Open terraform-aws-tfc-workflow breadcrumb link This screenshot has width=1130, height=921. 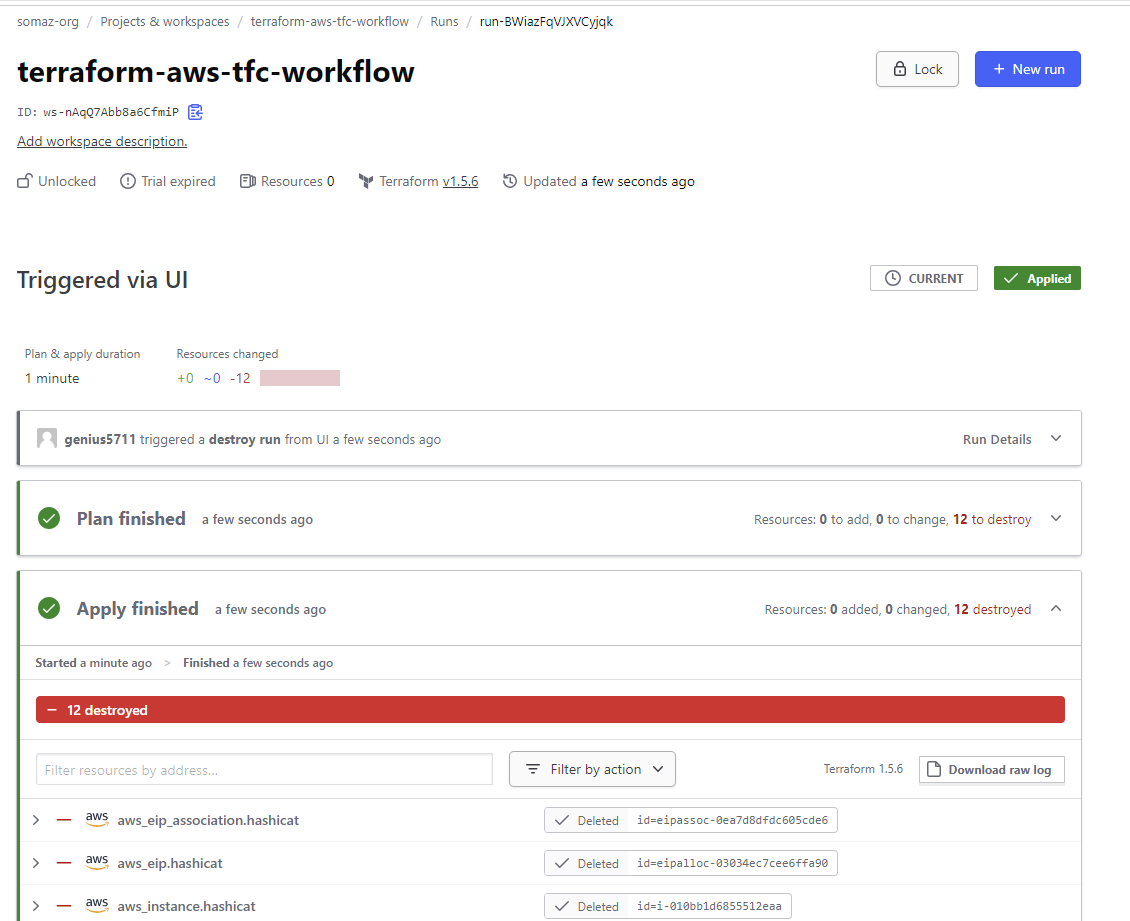click(x=329, y=22)
